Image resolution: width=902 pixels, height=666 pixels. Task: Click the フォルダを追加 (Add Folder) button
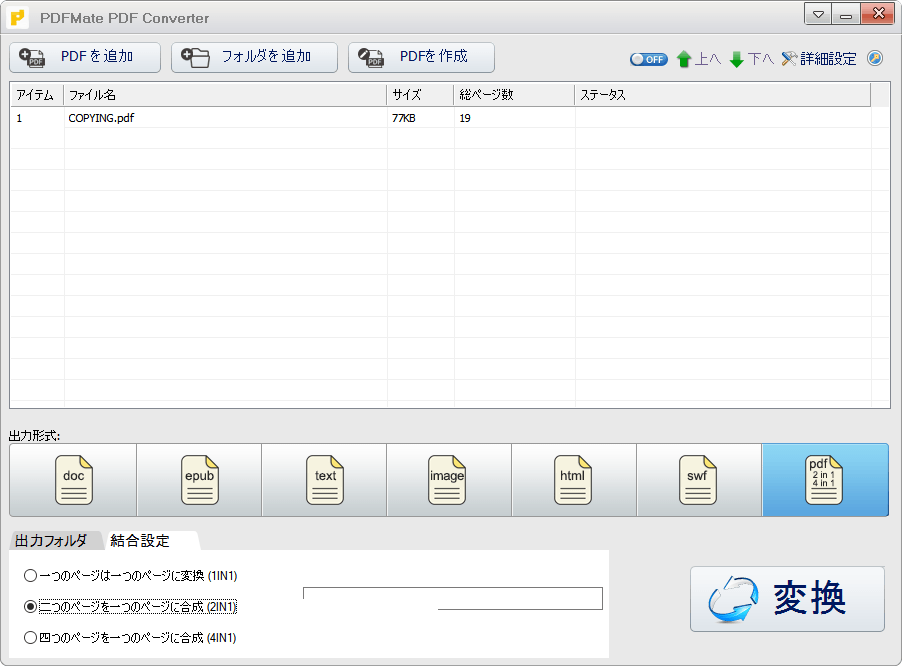[x=254, y=57]
